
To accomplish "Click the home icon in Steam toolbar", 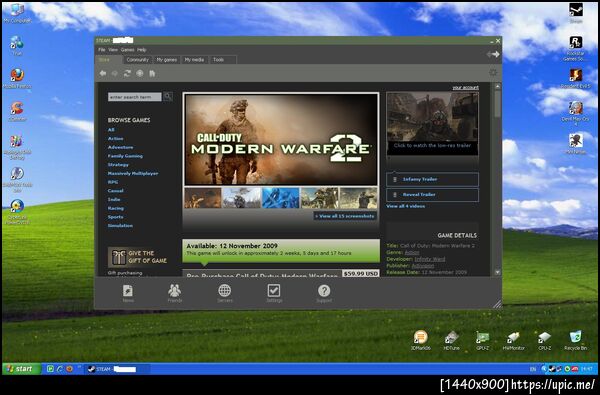I will (152, 73).
